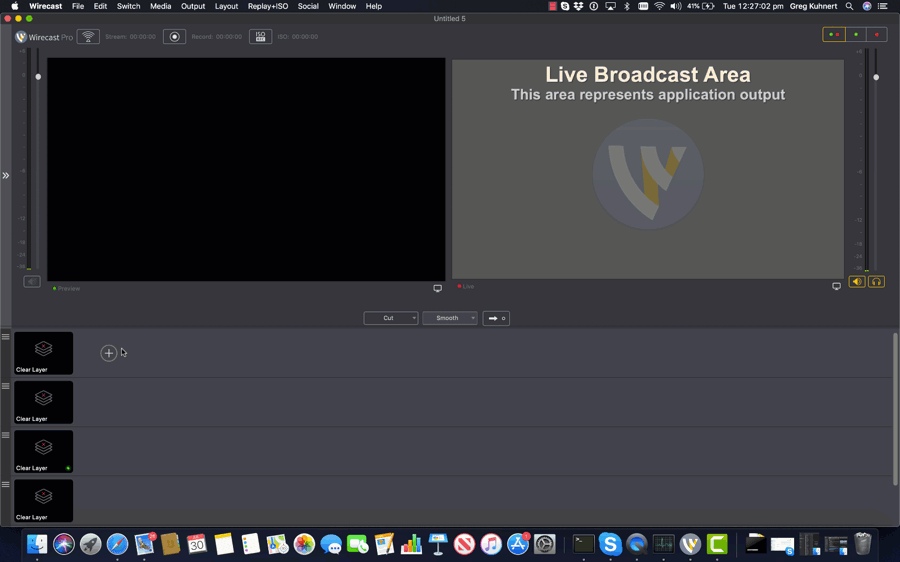The height and width of the screenshot is (562, 900).
Task: Click the Go arrow transition button
Action: pos(496,318)
